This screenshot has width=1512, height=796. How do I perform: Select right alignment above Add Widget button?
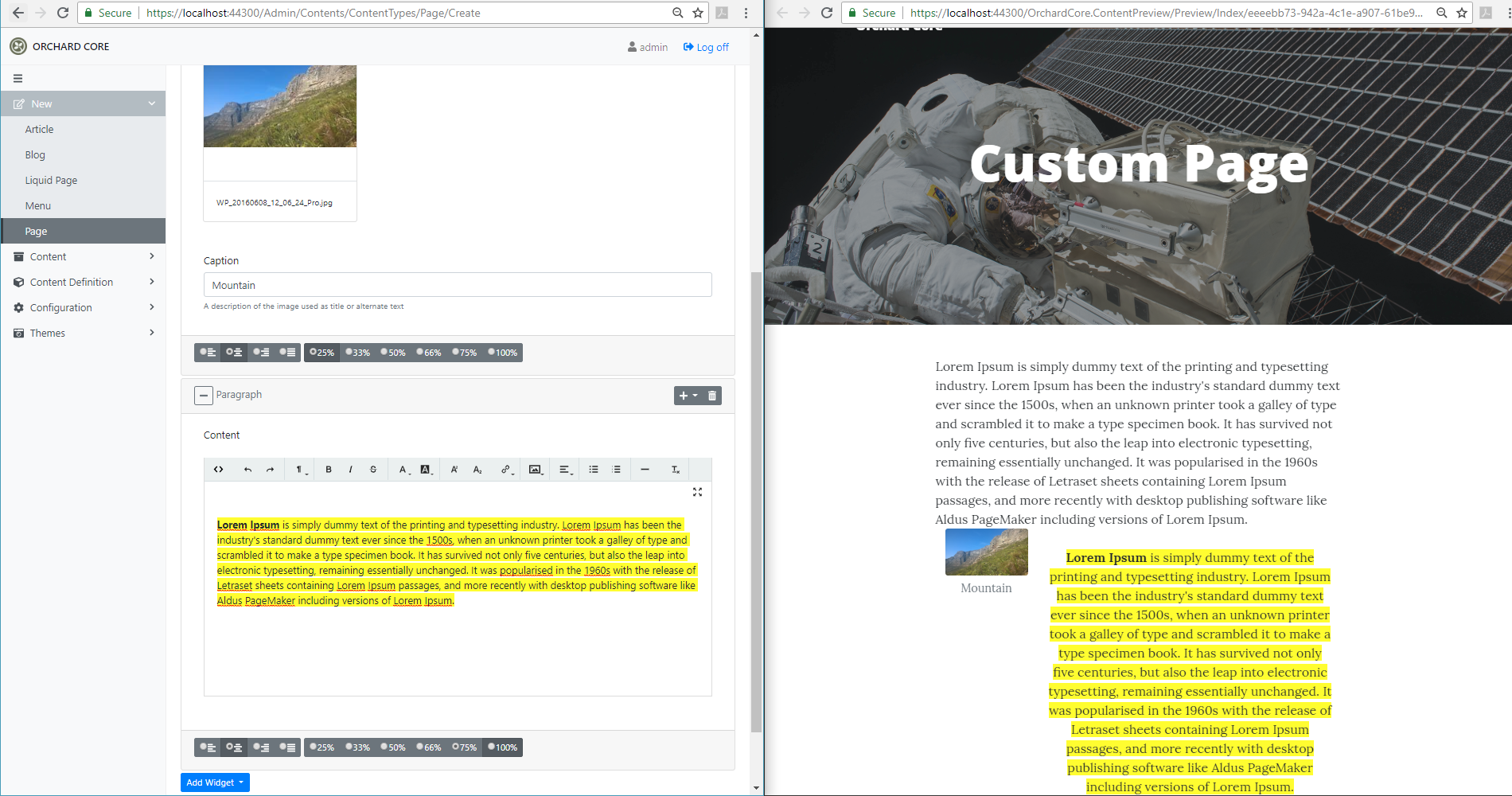click(x=261, y=747)
